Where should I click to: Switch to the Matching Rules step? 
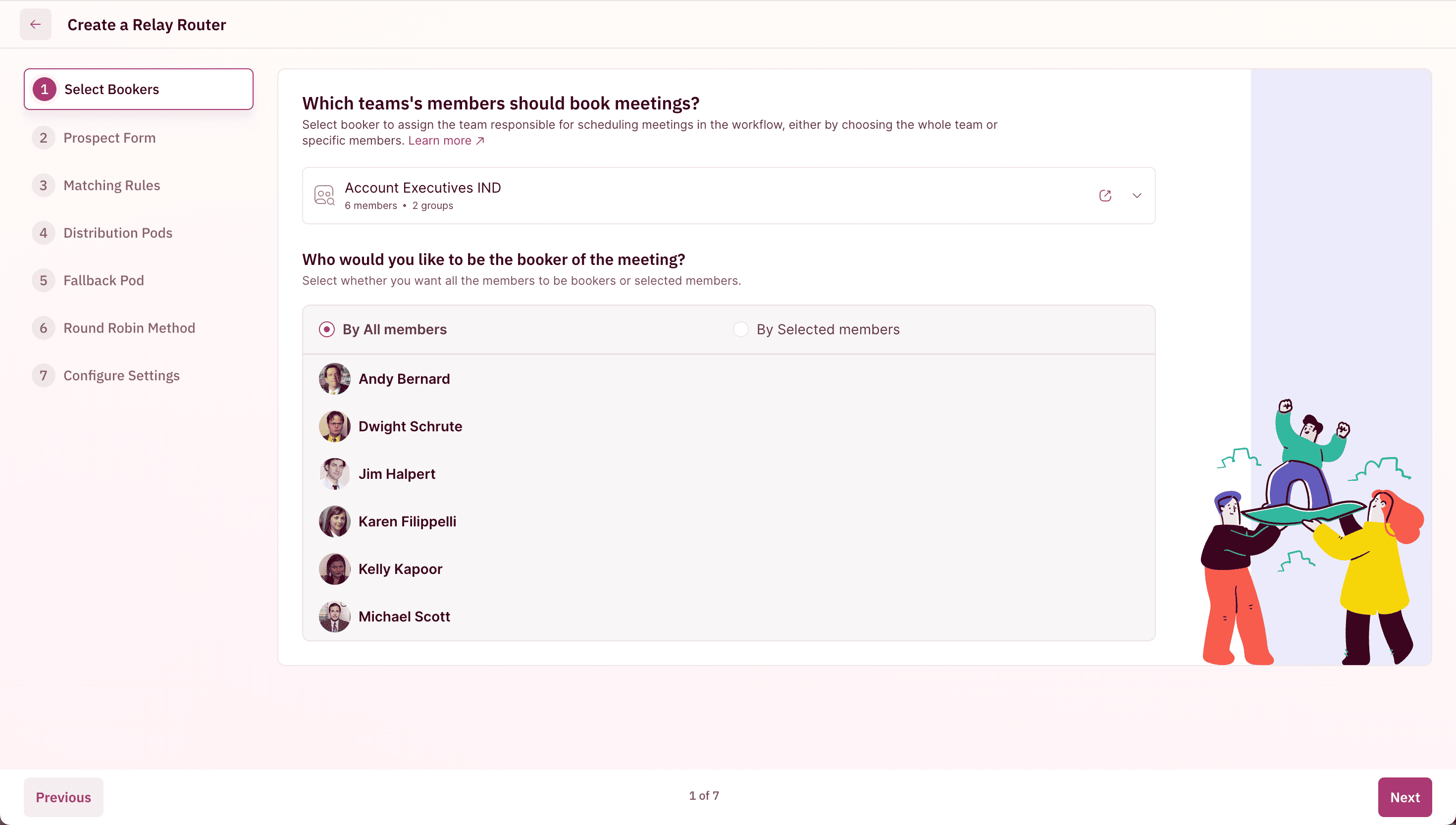111,185
